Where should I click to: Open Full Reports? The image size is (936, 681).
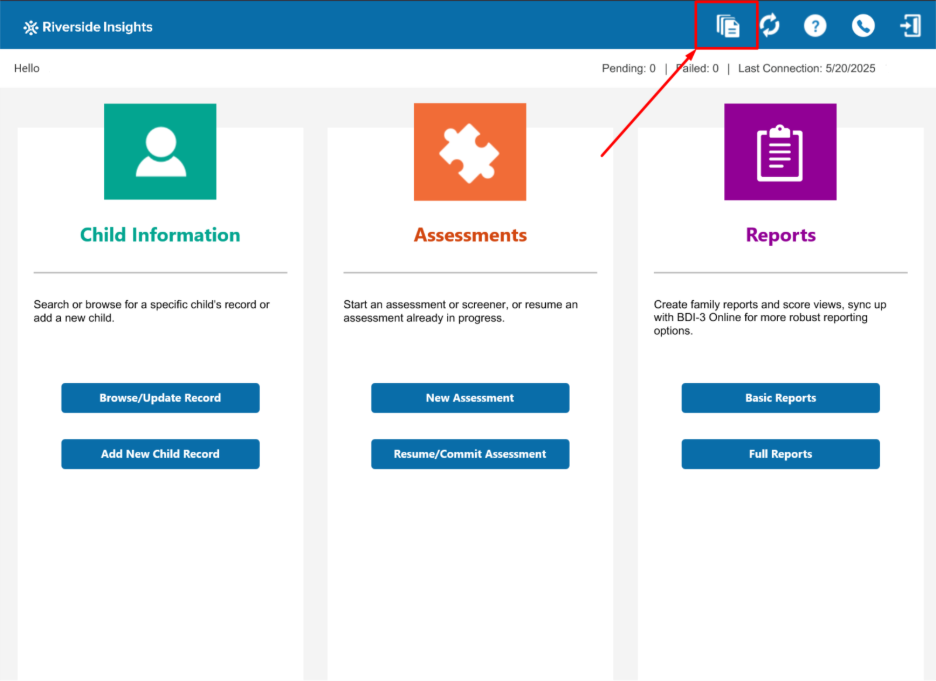point(780,454)
